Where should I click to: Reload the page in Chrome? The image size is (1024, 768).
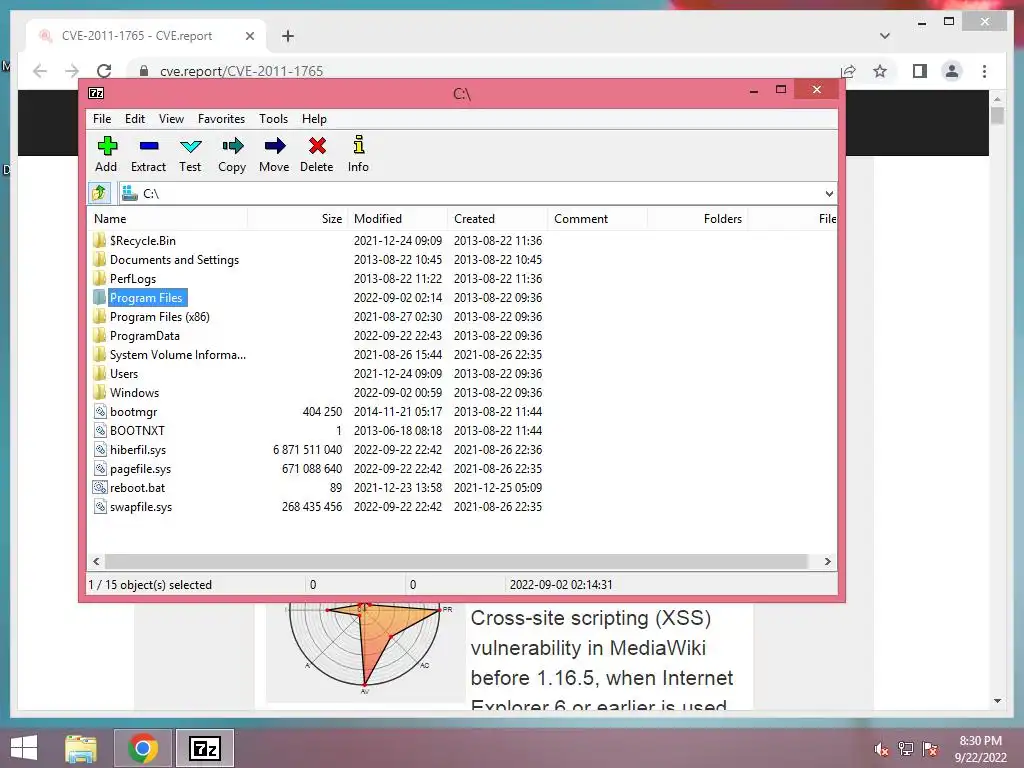point(104,71)
